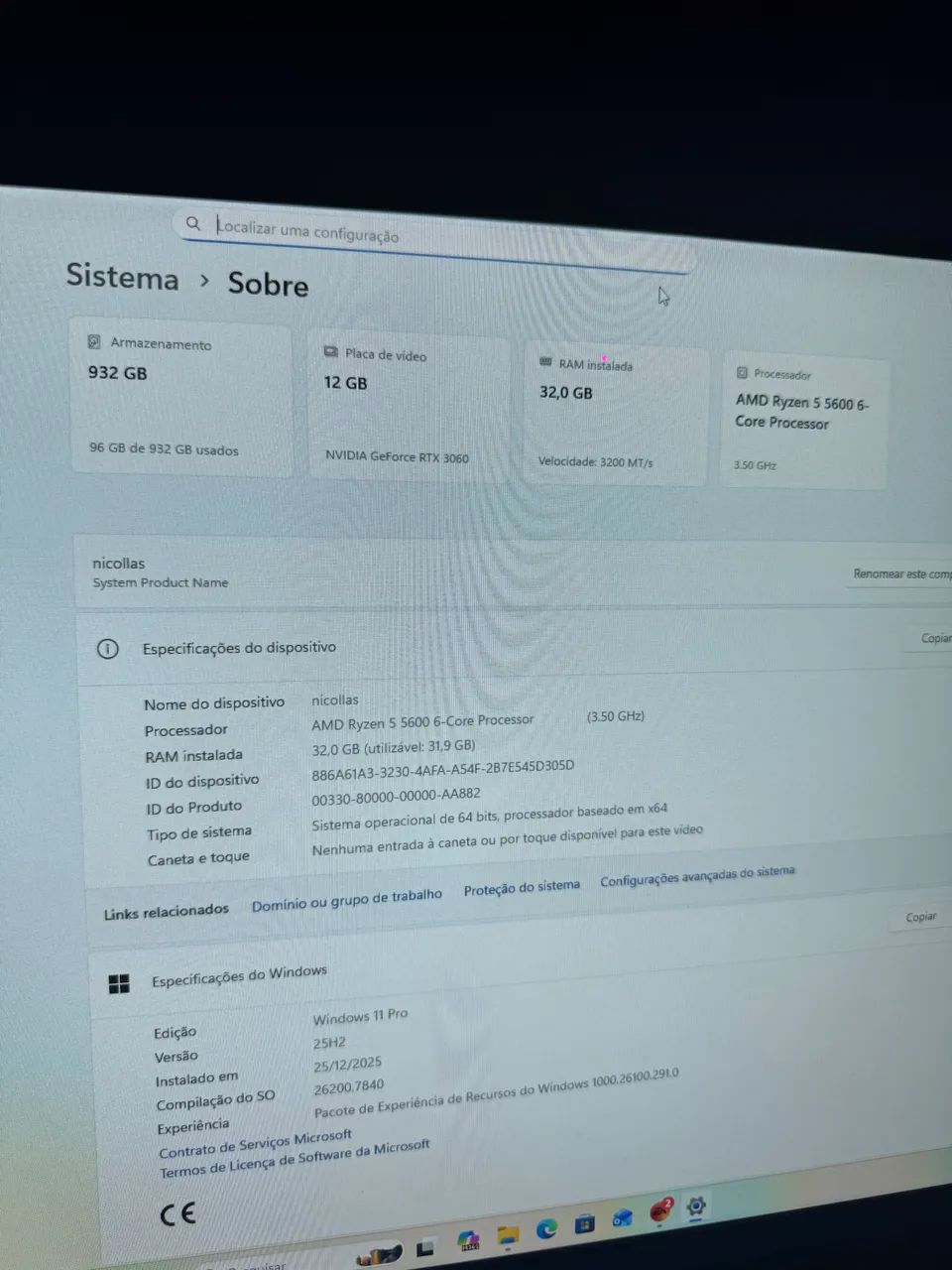
Task: Copy the Windows specifications with Copiar
Action: tap(920, 917)
